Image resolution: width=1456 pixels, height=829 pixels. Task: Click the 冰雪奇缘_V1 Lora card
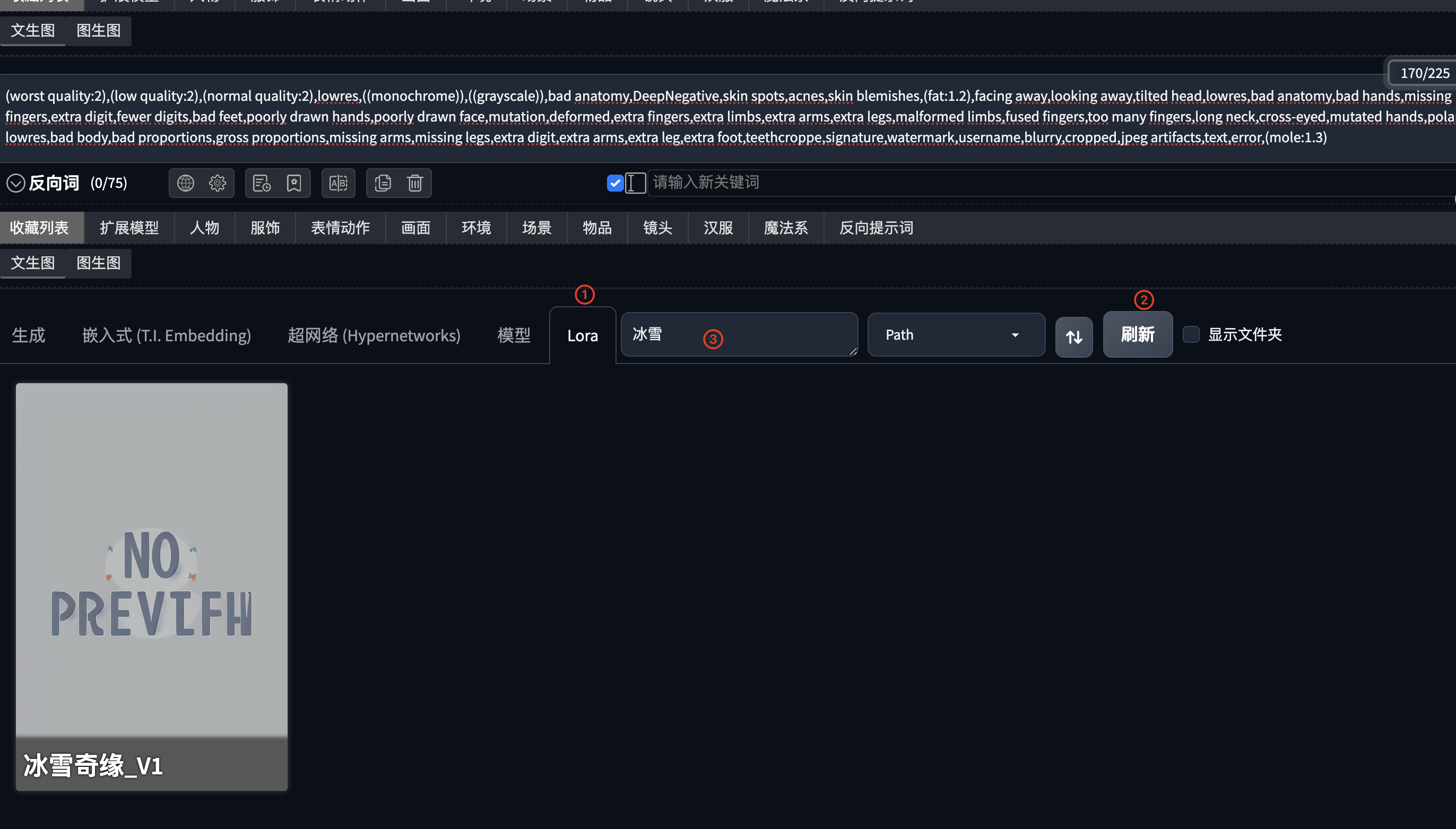coord(151,586)
